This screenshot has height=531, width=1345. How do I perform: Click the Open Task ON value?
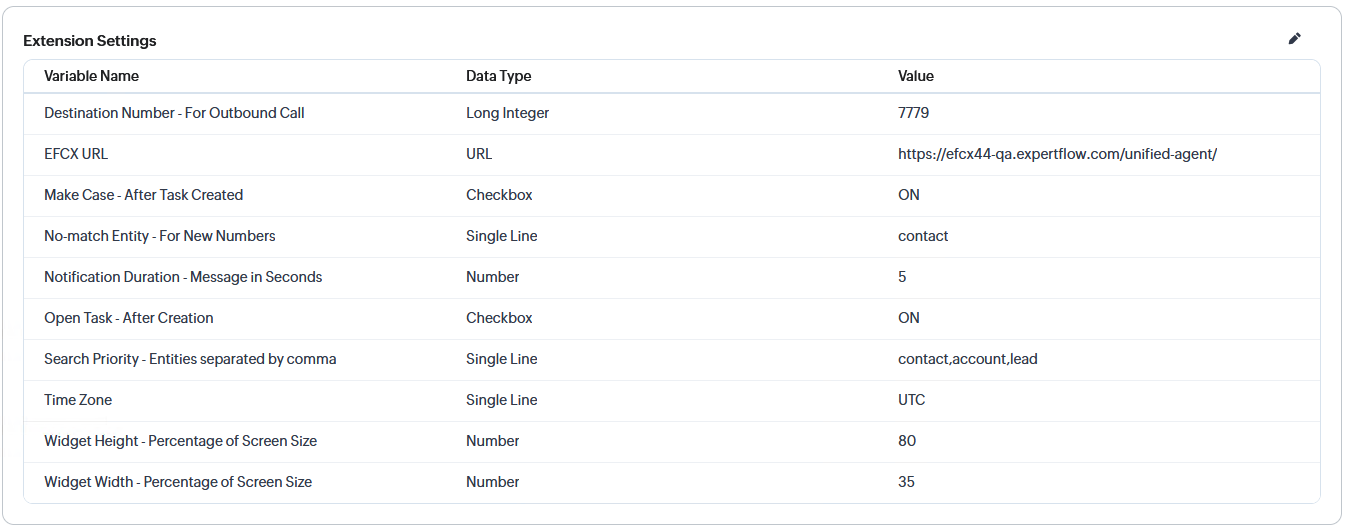(908, 318)
